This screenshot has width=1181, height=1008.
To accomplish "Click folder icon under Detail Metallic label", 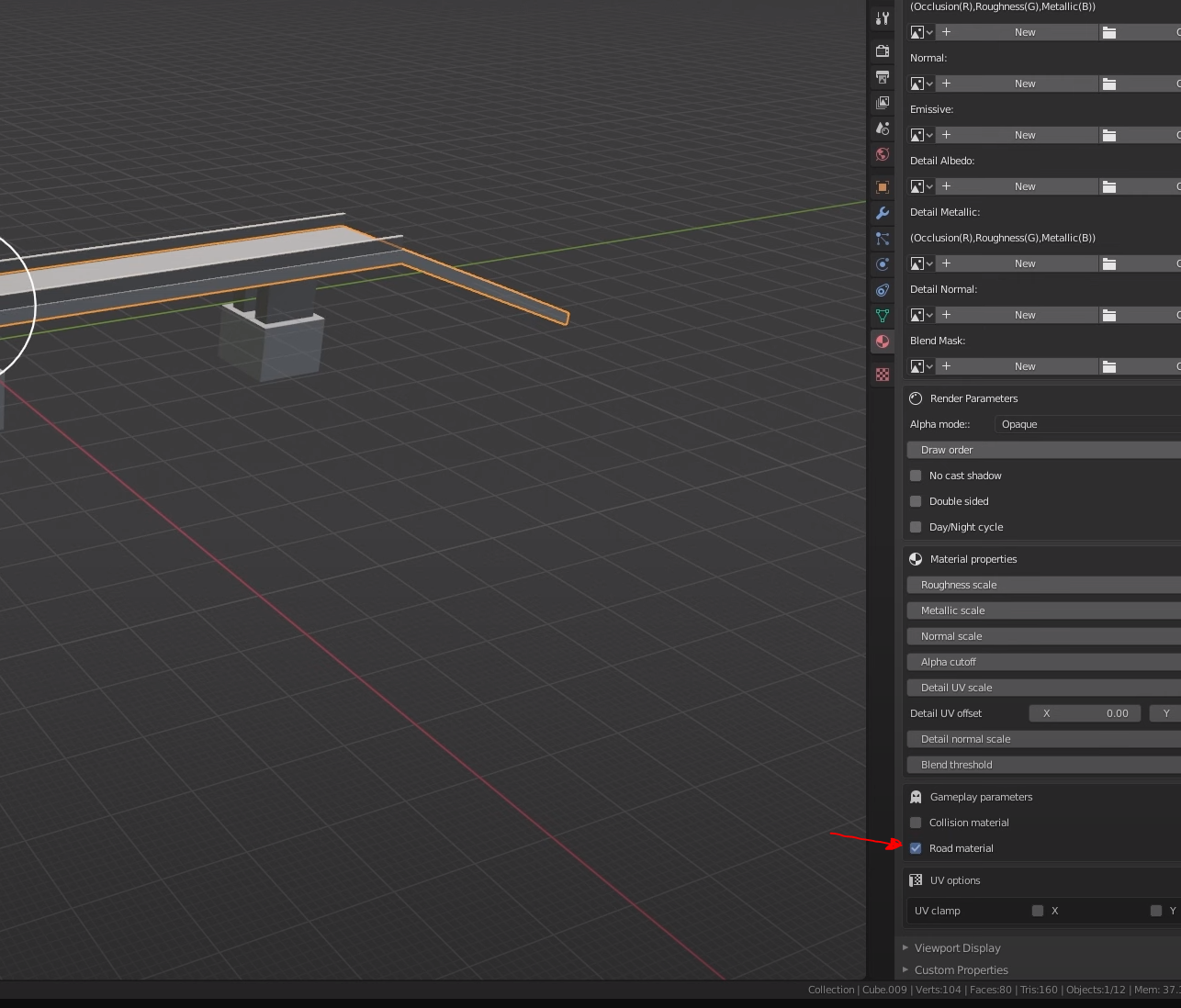I will (x=1109, y=263).
